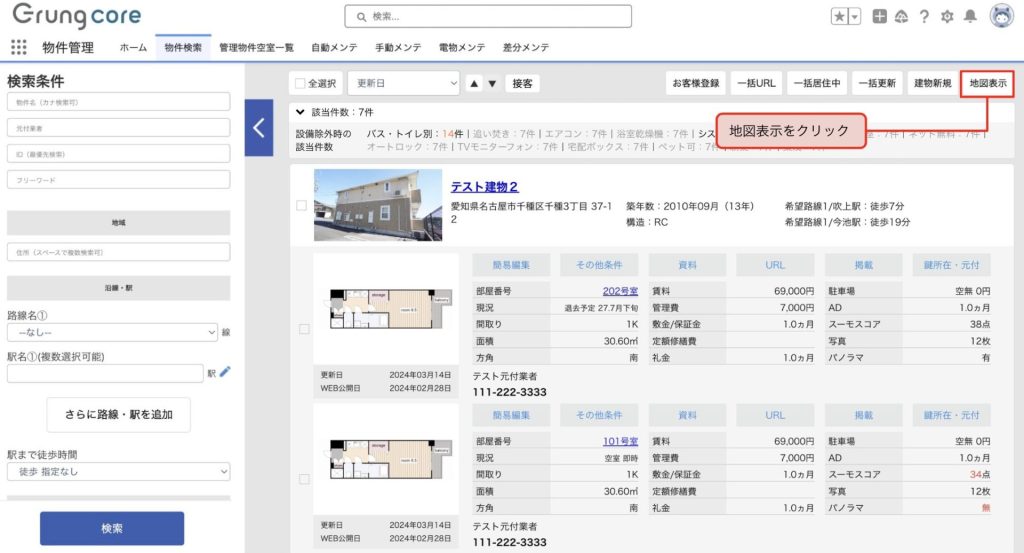Tick the checkbox beside テスト建物２
Image resolution: width=1024 pixels, height=553 pixels.
(x=302, y=206)
